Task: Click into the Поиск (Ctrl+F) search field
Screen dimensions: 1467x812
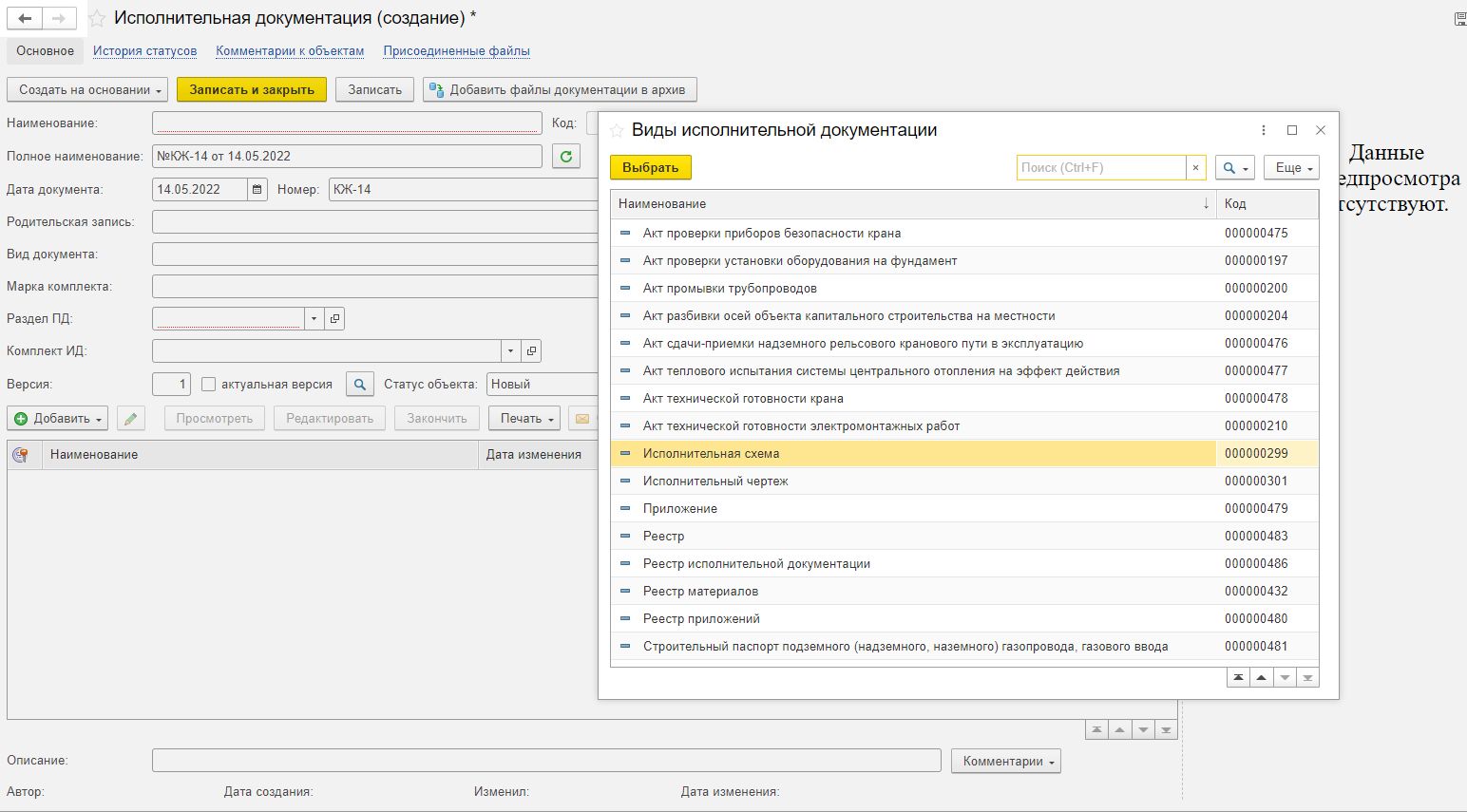Action: click(1100, 168)
